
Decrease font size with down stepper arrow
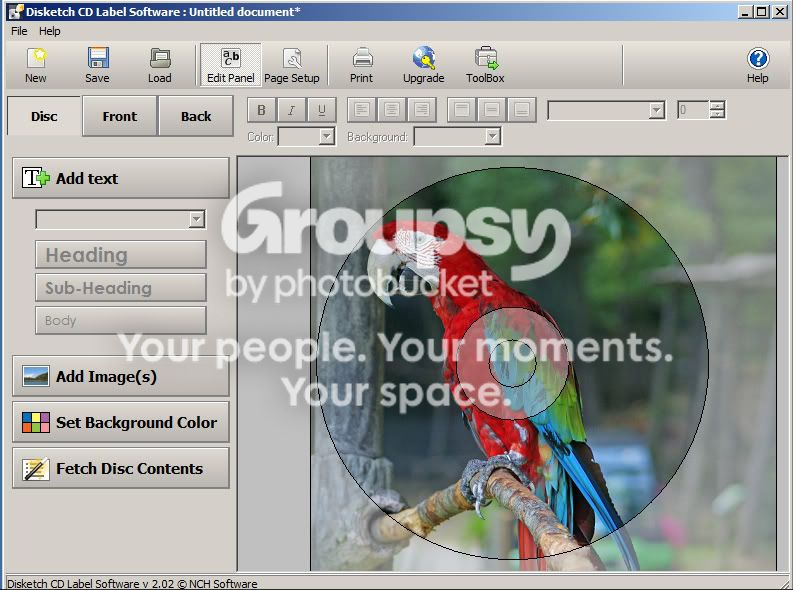(x=717, y=114)
